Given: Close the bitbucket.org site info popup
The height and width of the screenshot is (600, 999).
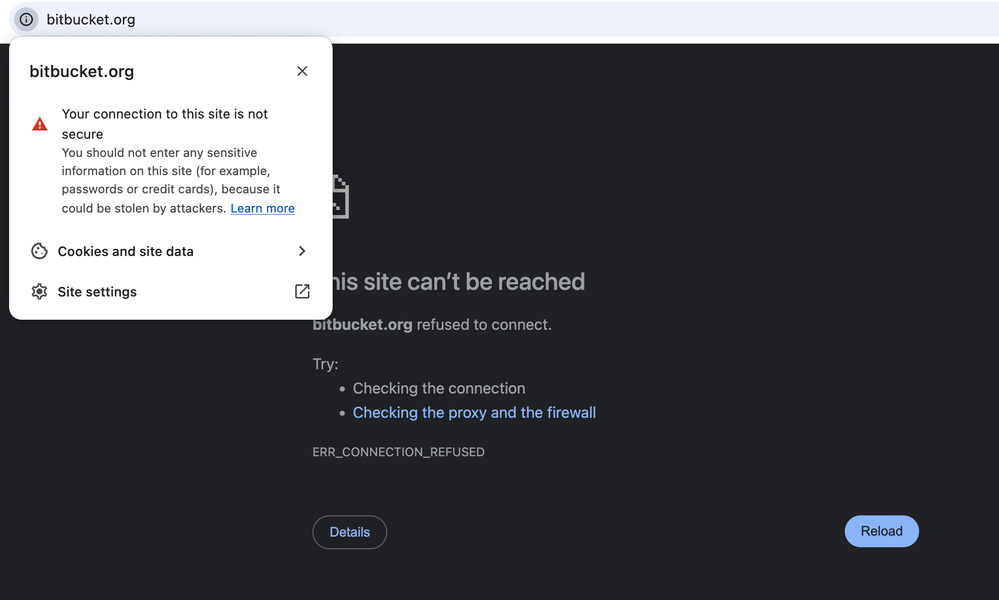Looking at the screenshot, I should click(302, 71).
